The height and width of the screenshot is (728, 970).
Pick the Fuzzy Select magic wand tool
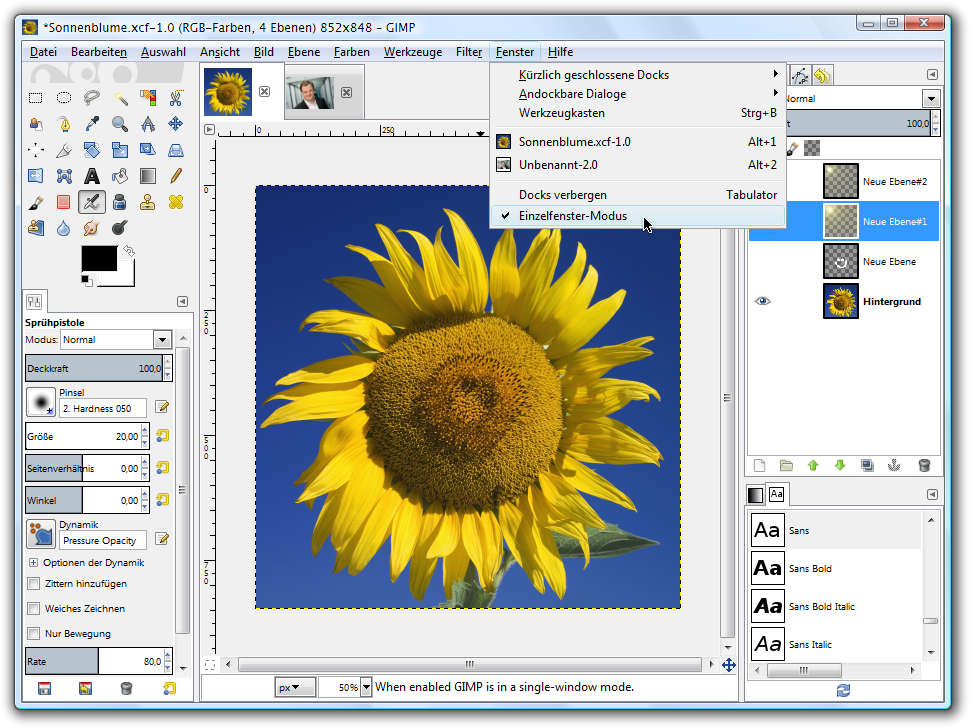pyautogui.click(x=120, y=98)
